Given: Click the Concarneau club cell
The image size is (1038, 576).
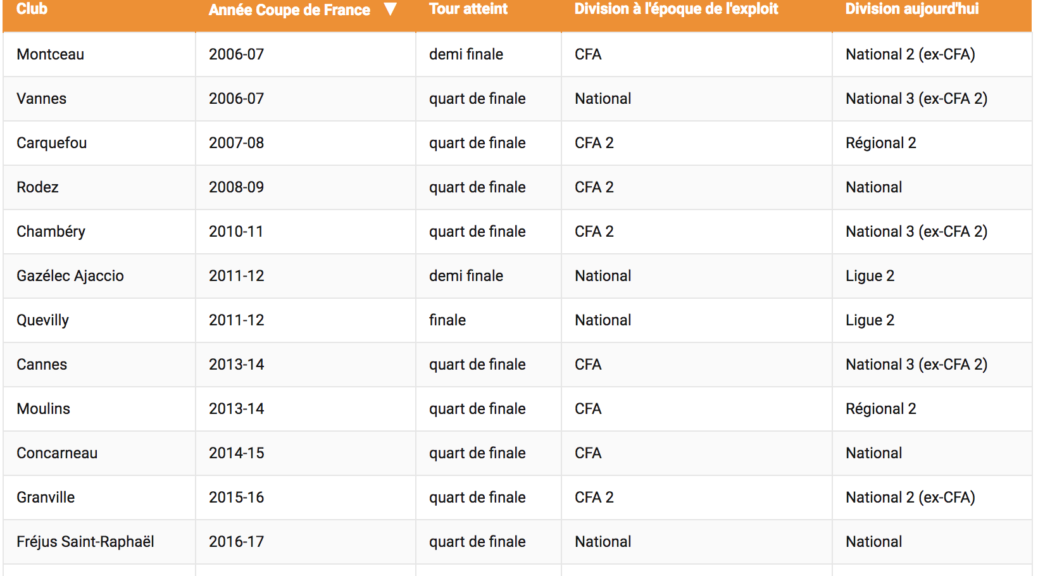Looking at the screenshot, I should tap(57, 453).
